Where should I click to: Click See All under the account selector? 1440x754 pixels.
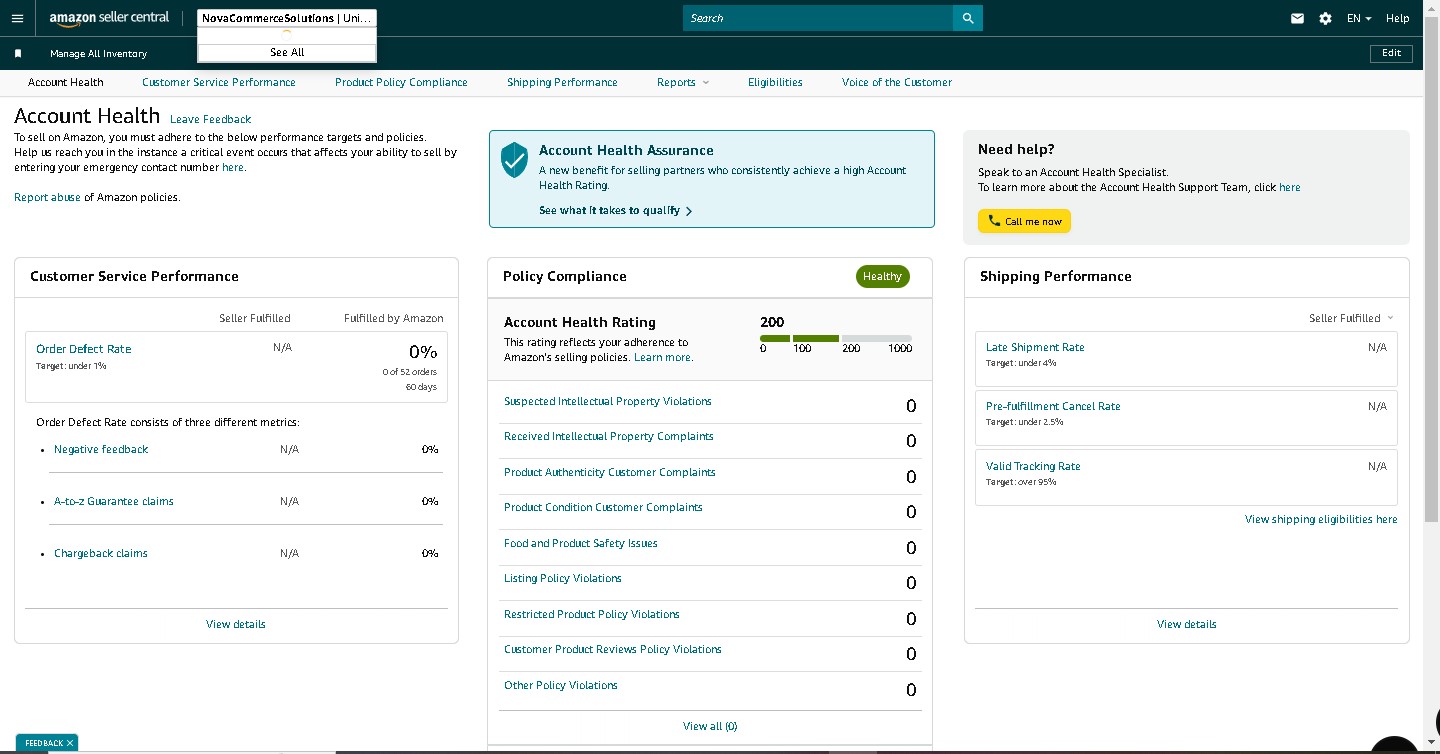click(287, 52)
